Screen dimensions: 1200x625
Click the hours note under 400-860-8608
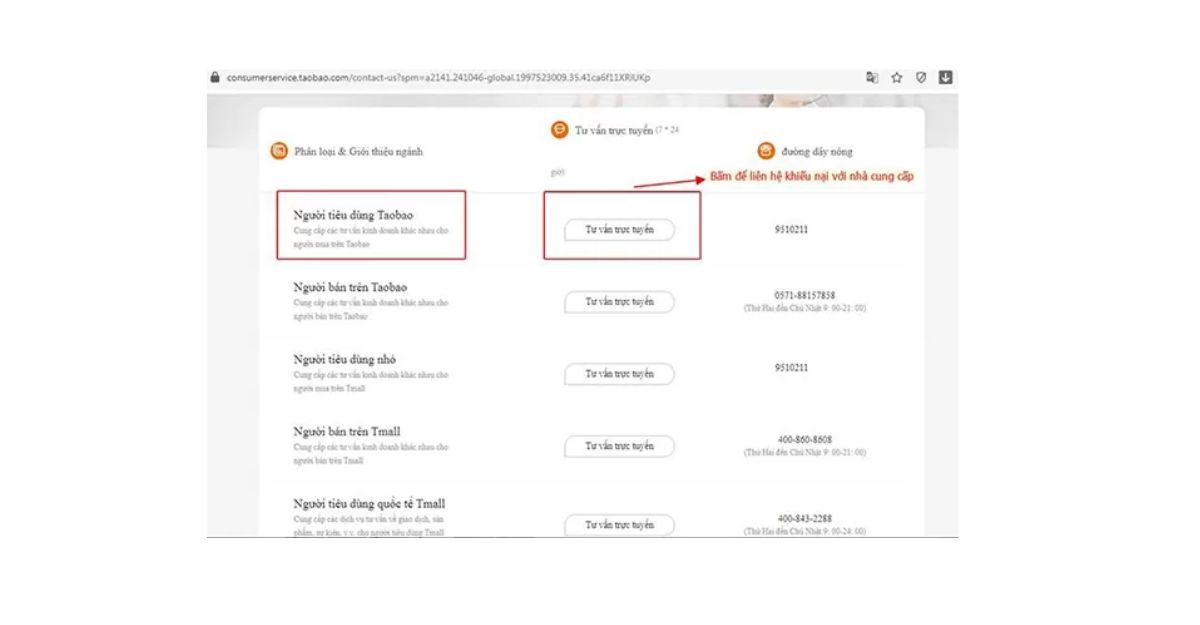pyautogui.click(x=805, y=452)
